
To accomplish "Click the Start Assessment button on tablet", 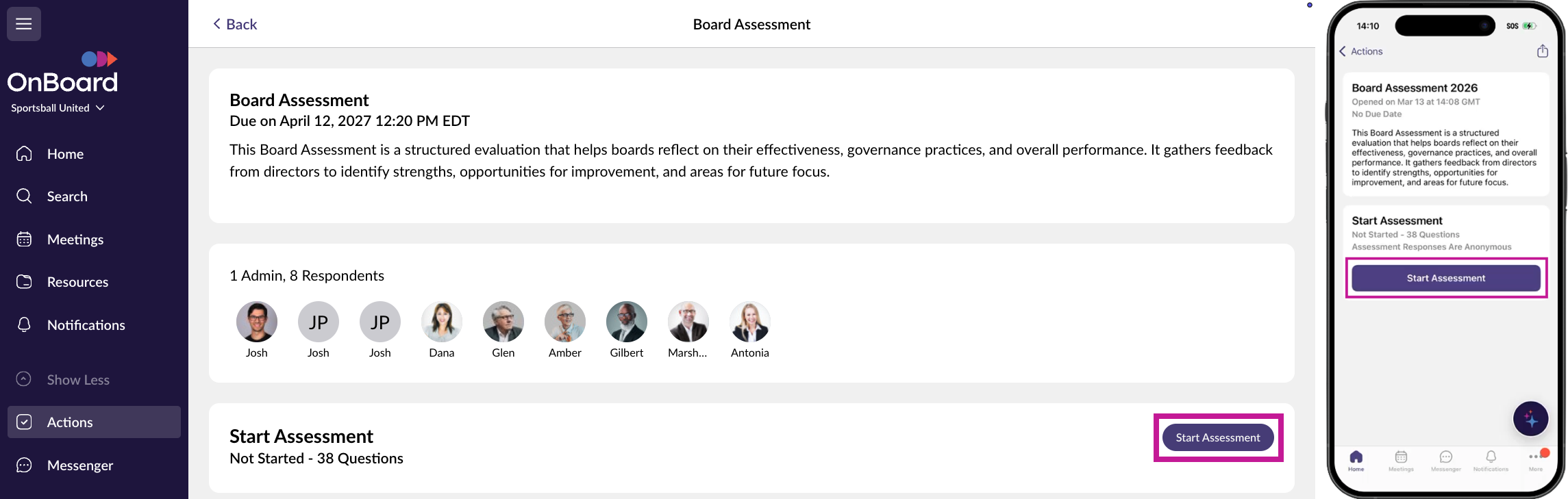I will point(1217,437).
